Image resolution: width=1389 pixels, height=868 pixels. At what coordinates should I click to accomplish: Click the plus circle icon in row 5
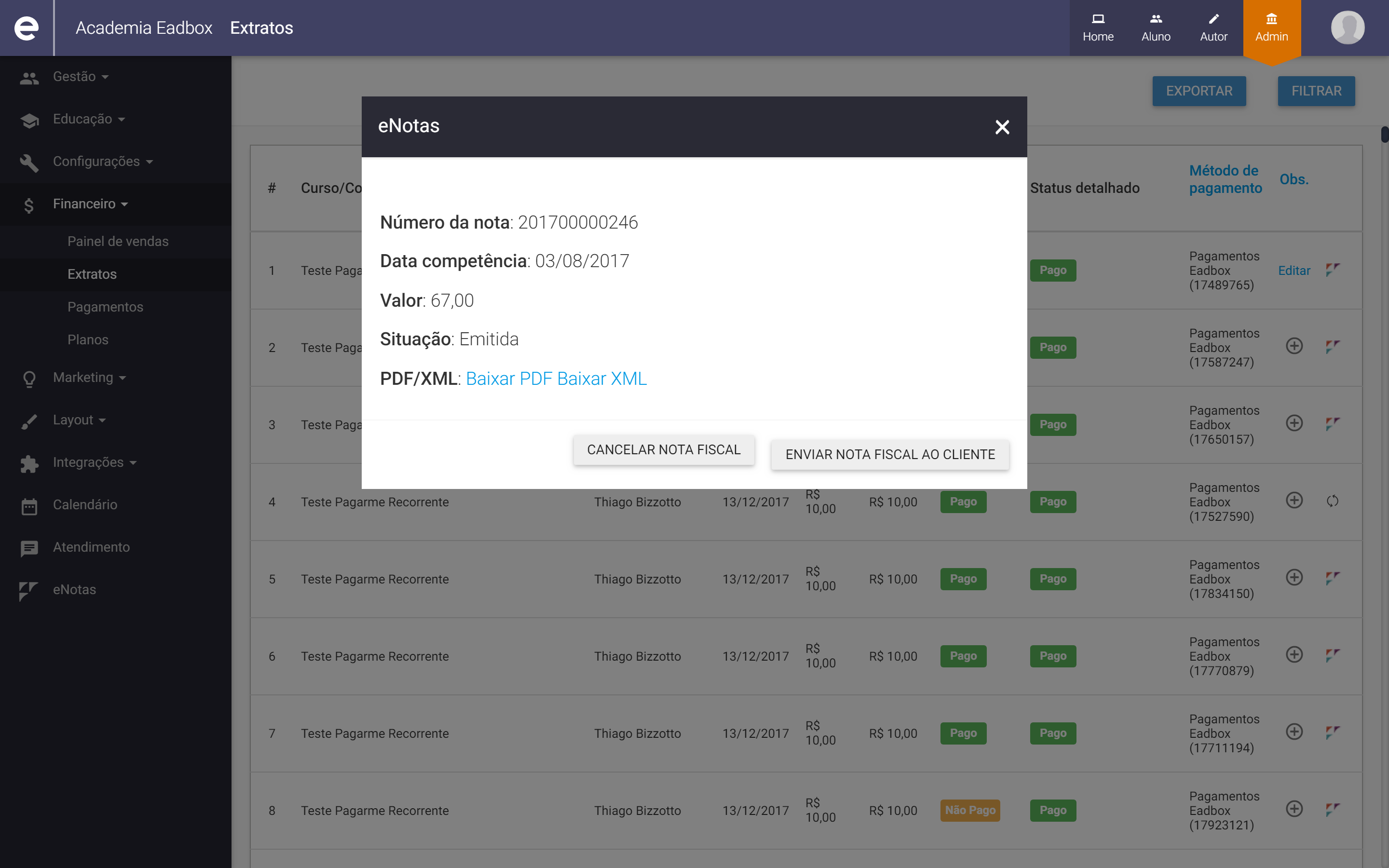pos(1294,578)
